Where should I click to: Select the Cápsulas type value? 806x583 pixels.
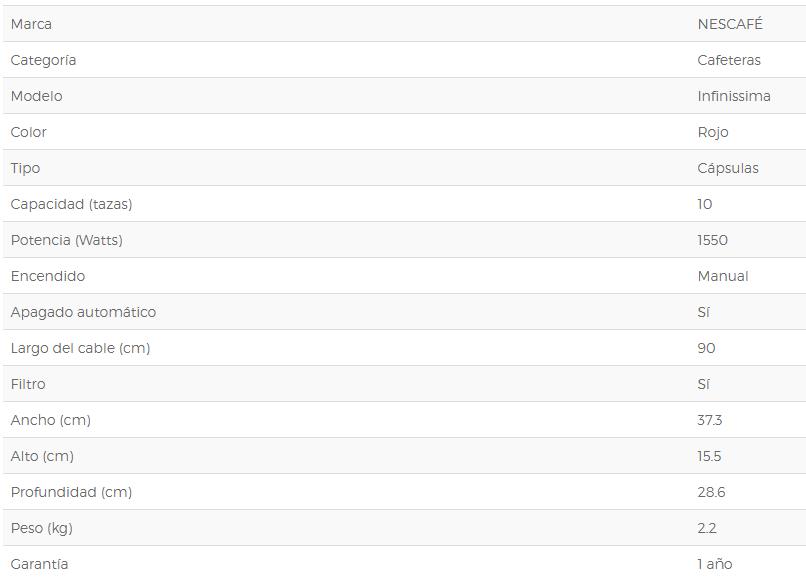(728, 168)
